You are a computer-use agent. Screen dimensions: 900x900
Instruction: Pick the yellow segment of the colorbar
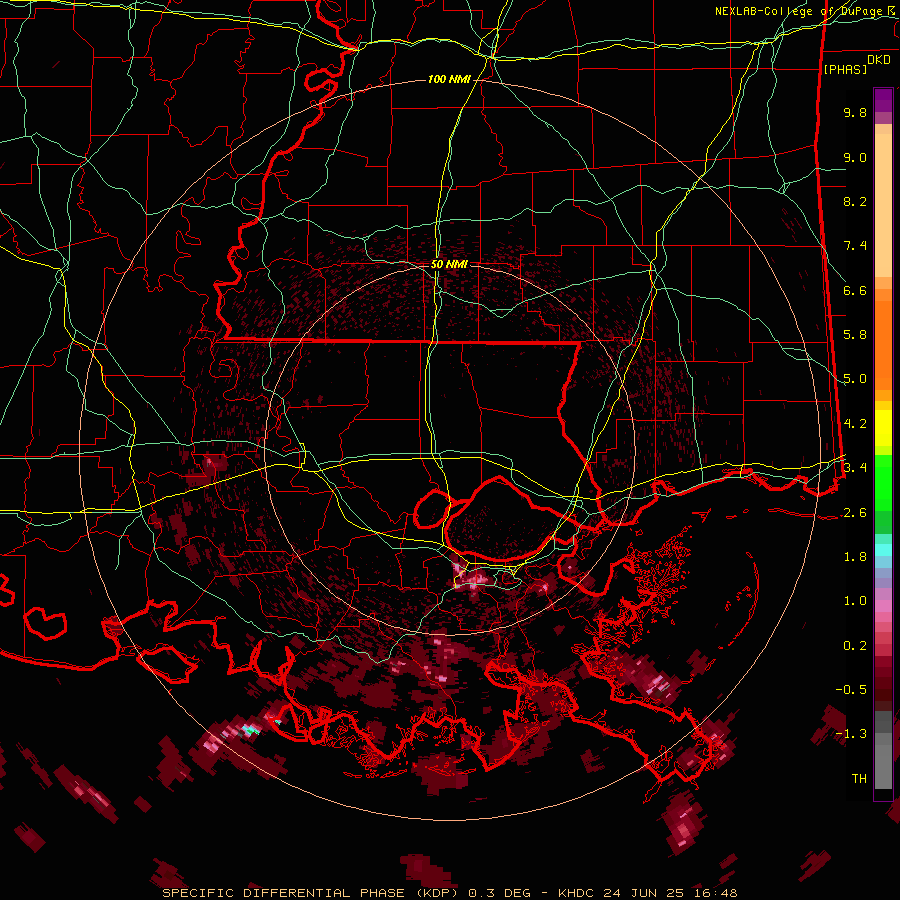pos(883,428)
